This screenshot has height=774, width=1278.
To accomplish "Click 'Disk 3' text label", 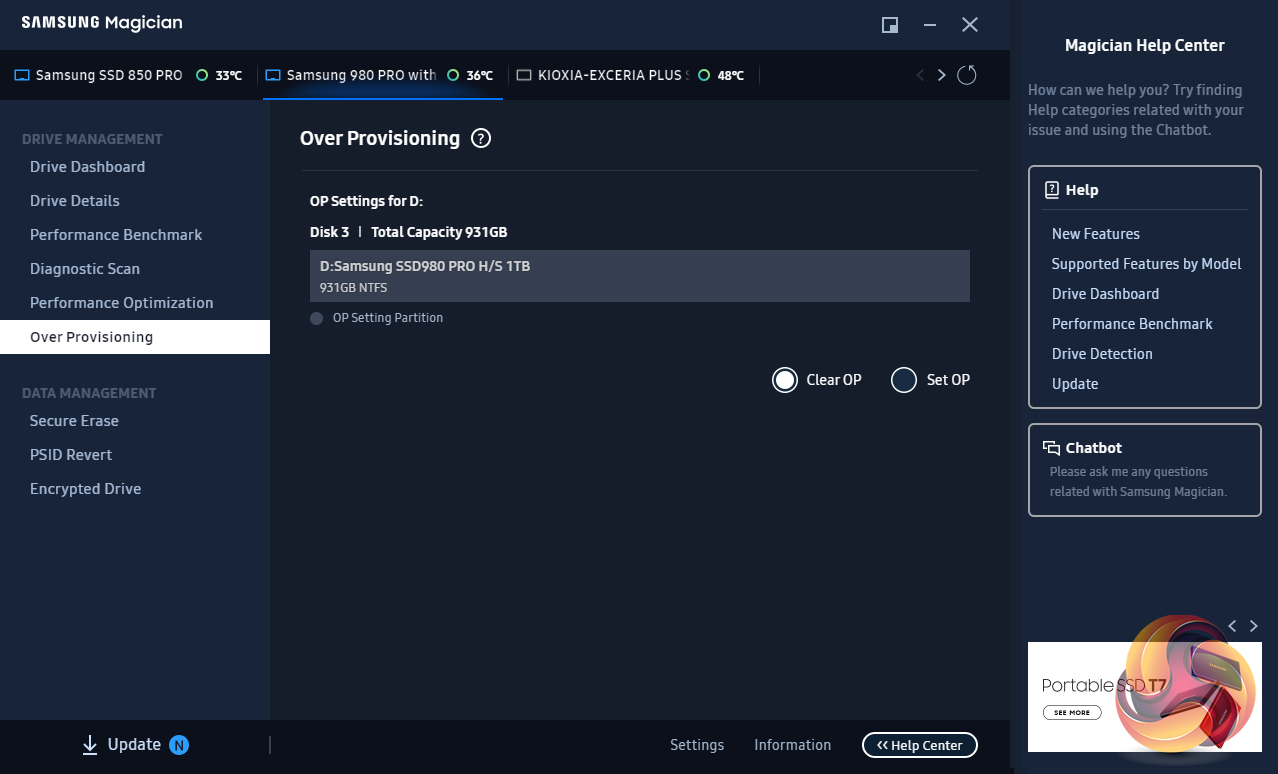I will tap(329, 232).
